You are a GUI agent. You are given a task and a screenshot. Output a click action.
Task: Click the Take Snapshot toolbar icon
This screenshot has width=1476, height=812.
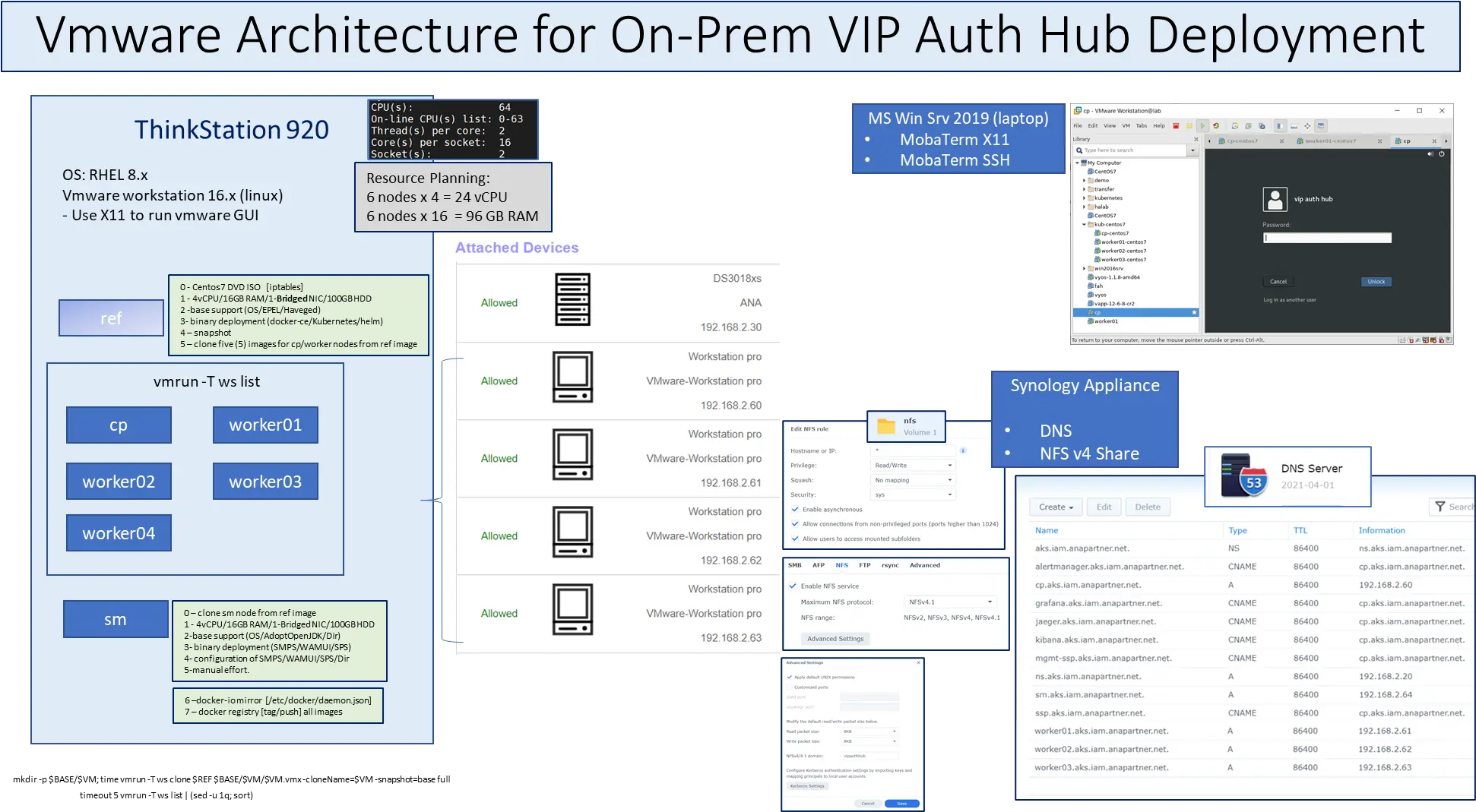point(1235,126)
